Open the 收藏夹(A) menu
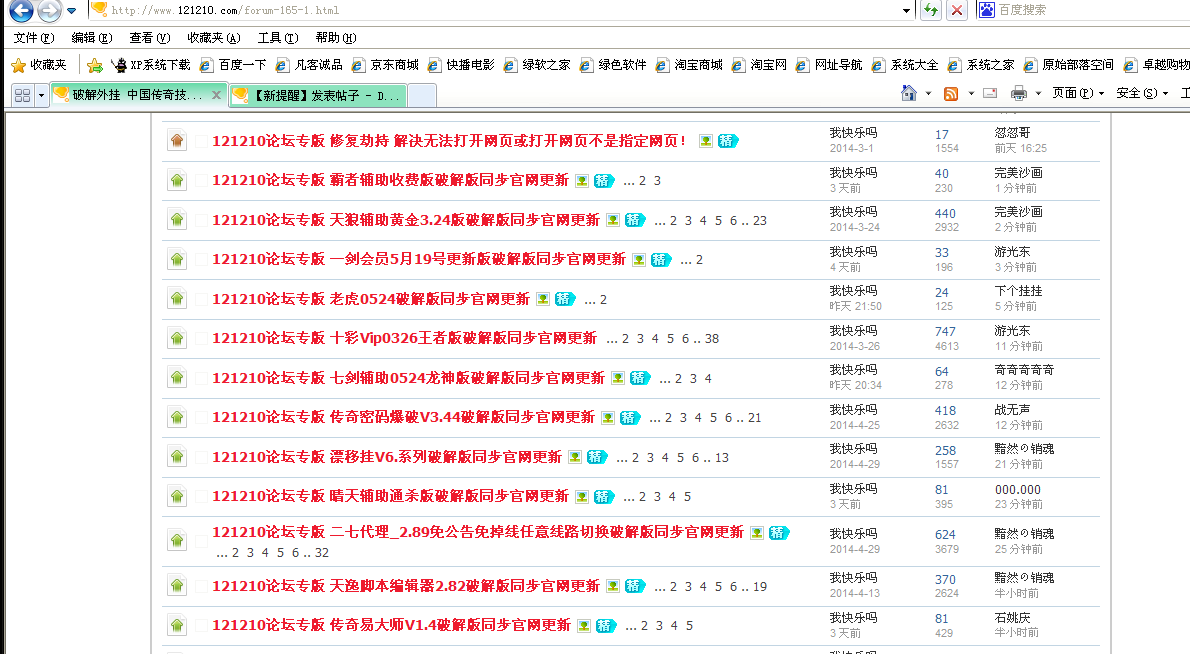This screenshot has width=1190, height=654. [214, 38]
